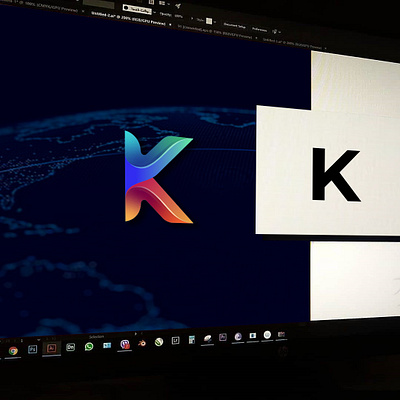400x400 pixels.
Task: Click the Illustrator taskbar icon
Action: point(52,348)
